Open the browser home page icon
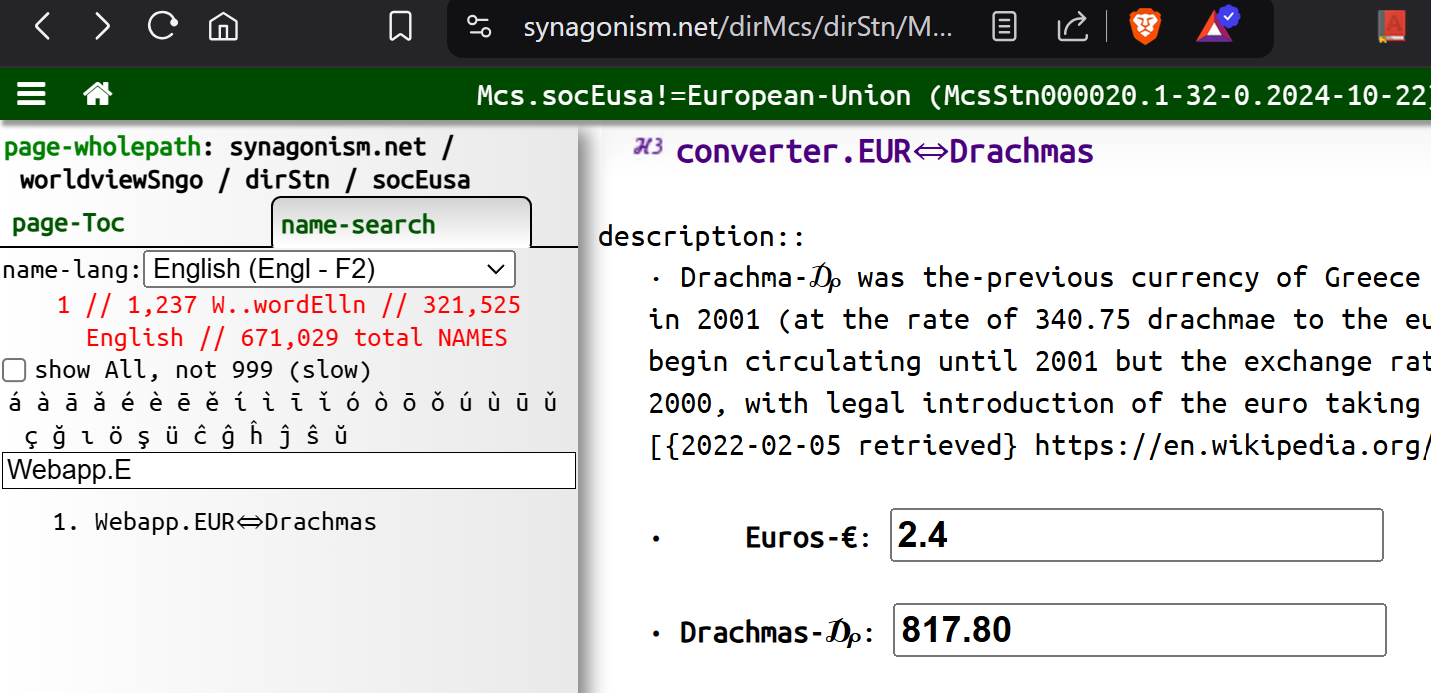This screenshot has height=693, width=1431. tap(223, 27)
